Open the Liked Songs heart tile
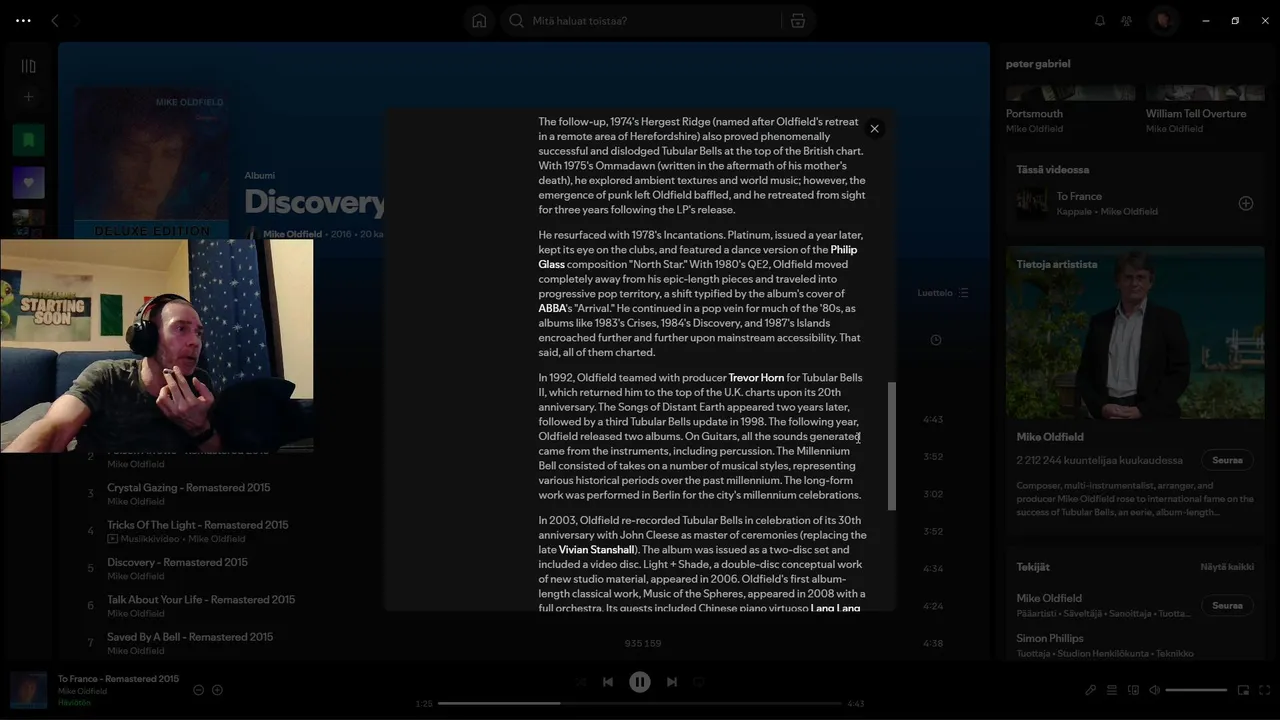Viewport: 1280px width, 720px height. point(28,183)
